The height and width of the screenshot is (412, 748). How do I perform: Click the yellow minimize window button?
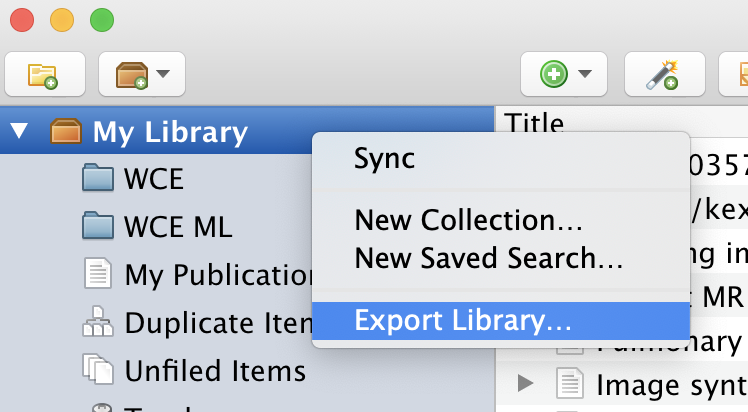click(61, 19)
